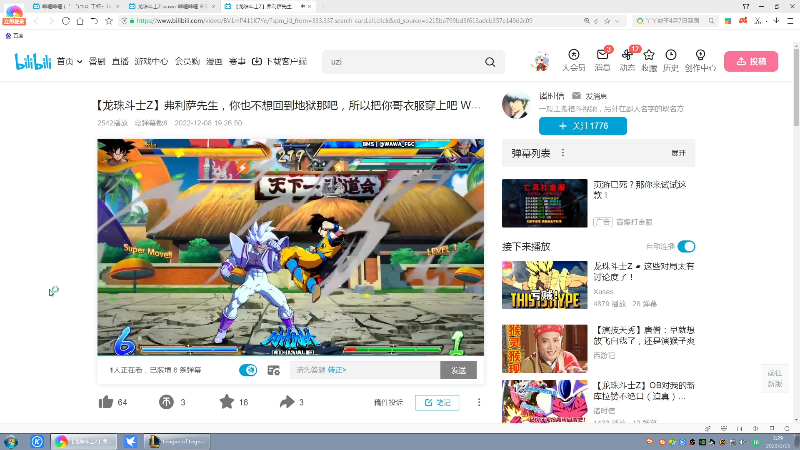Open the ad thumbnail under 弹幕列表
Screen dimensions: 800x450
[x=544, y=203]
